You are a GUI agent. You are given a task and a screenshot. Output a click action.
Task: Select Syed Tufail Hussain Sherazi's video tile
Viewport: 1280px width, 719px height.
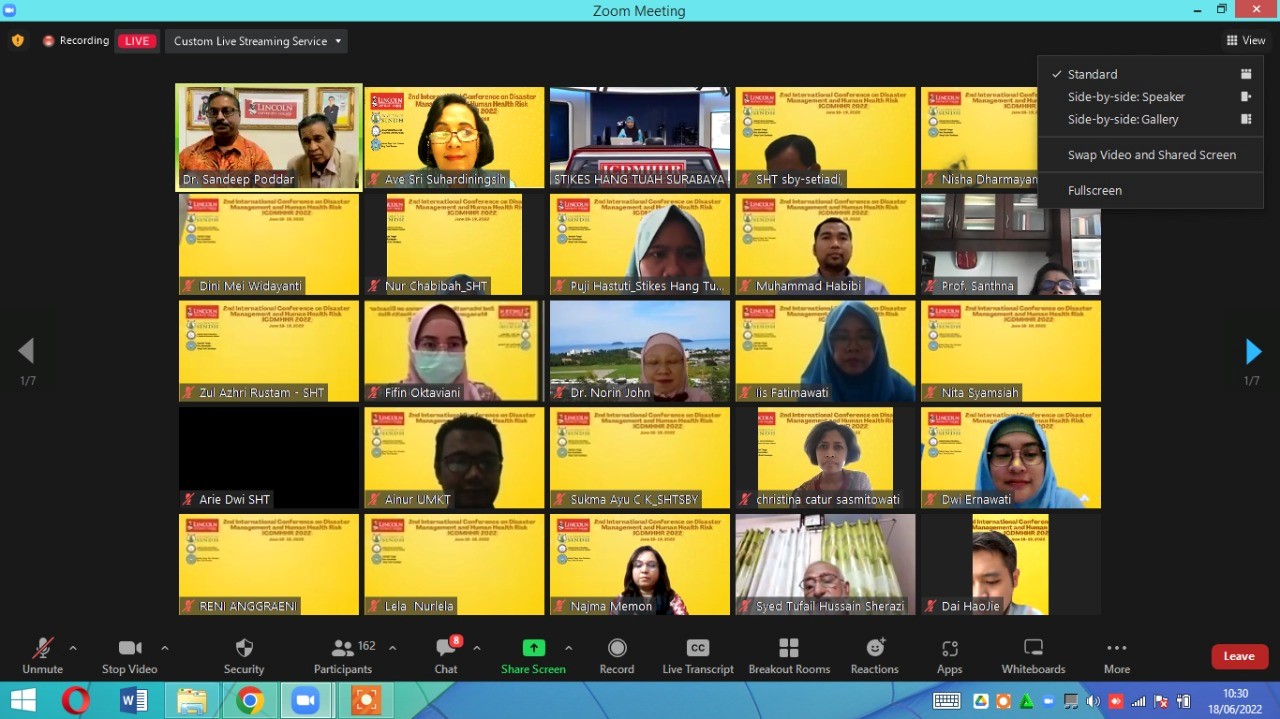pyautogui.click(x=825, y=564)
